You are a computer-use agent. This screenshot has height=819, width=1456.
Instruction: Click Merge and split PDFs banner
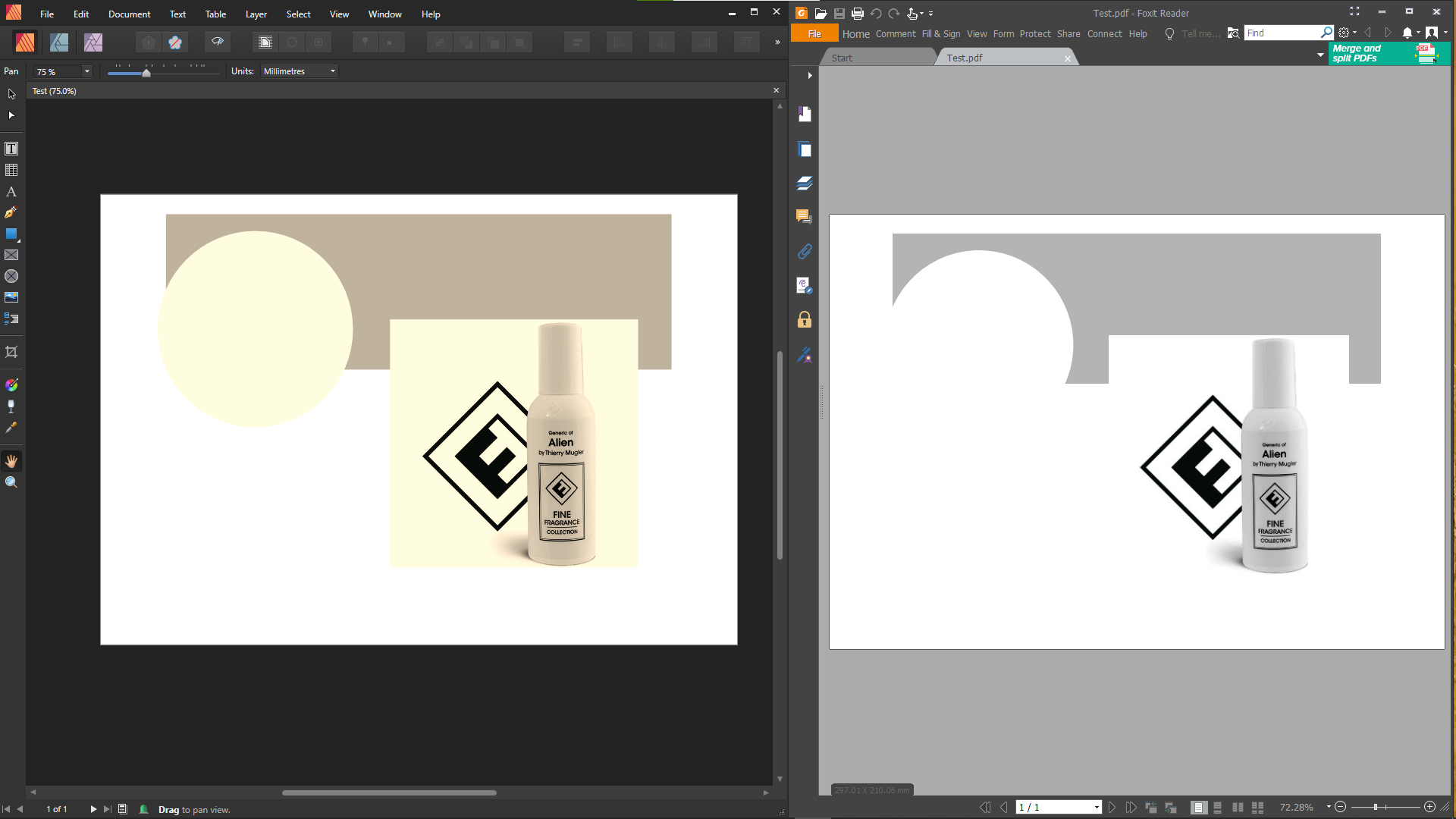tap(1389, 53)
